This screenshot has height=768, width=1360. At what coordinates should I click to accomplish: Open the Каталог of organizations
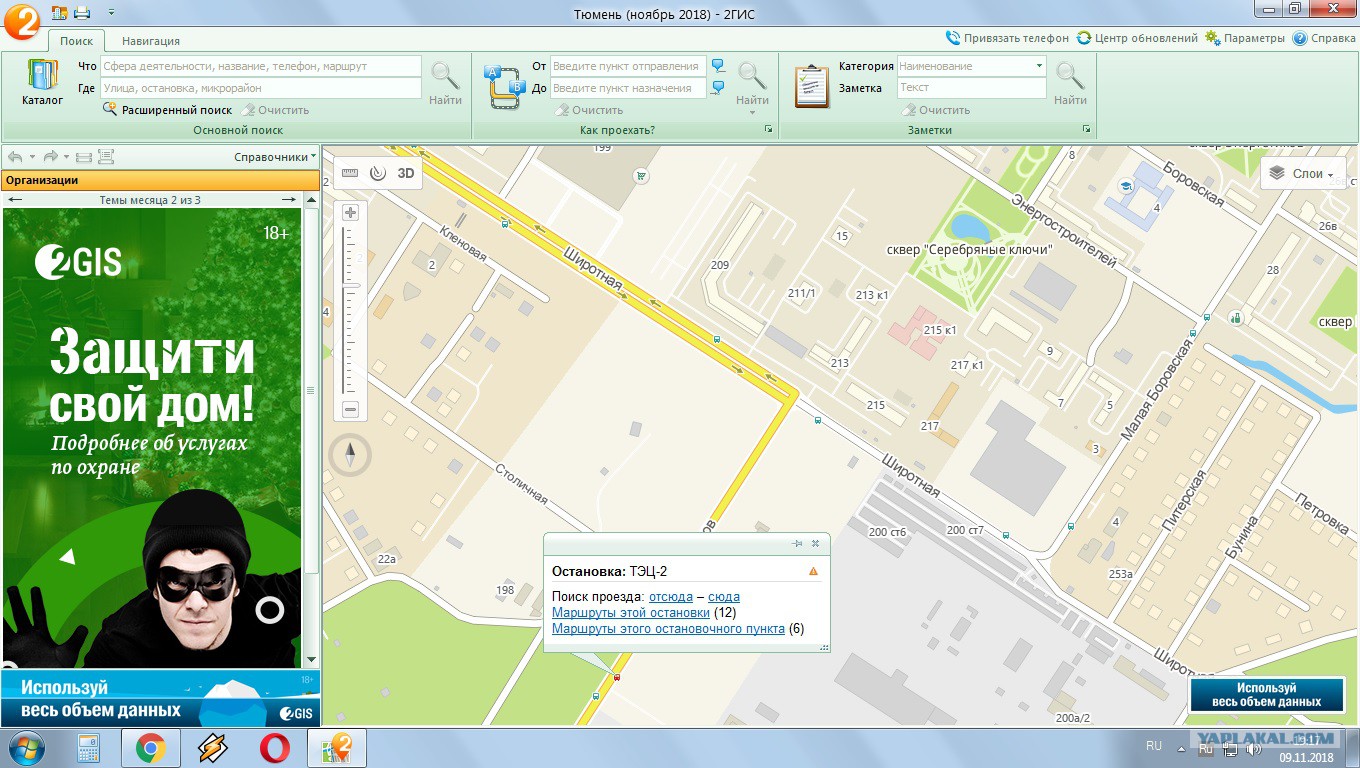point(42,83)
